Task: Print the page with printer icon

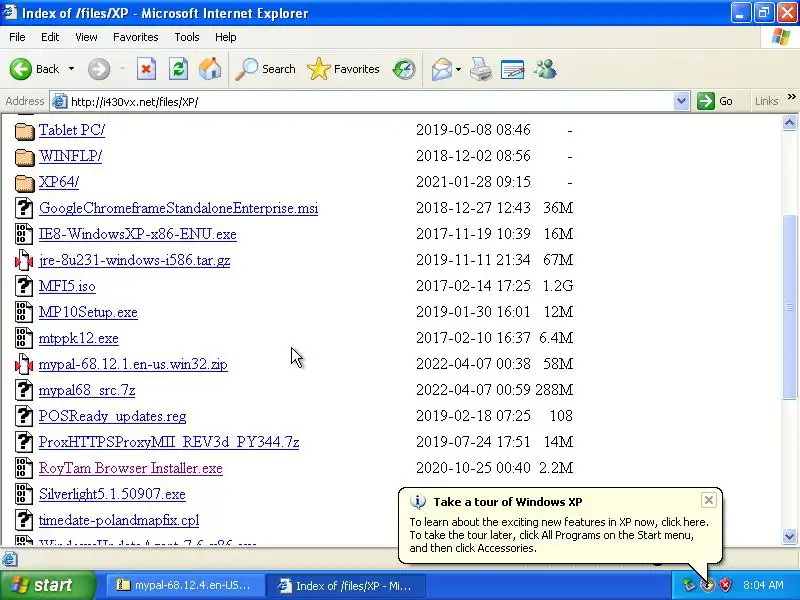Action: pos(481,69)
